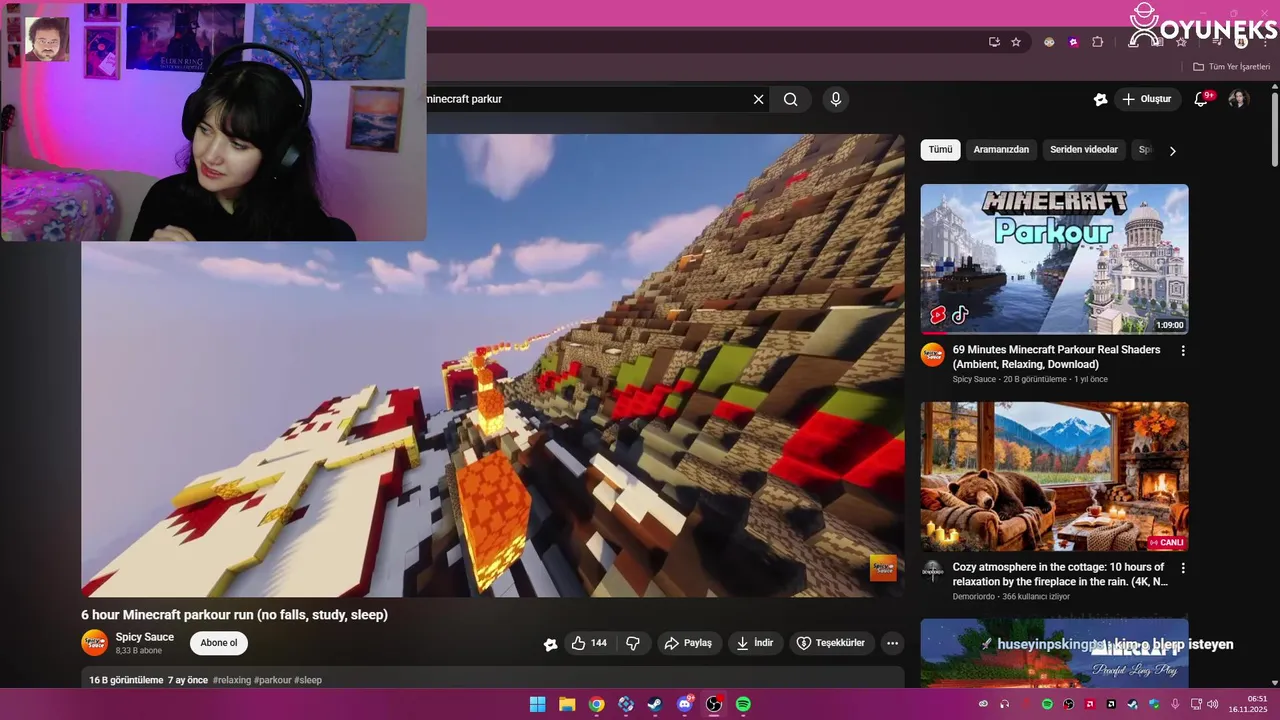Open the Spicy Sauce link under the 69 Minutes video

(x=974, y=380)
